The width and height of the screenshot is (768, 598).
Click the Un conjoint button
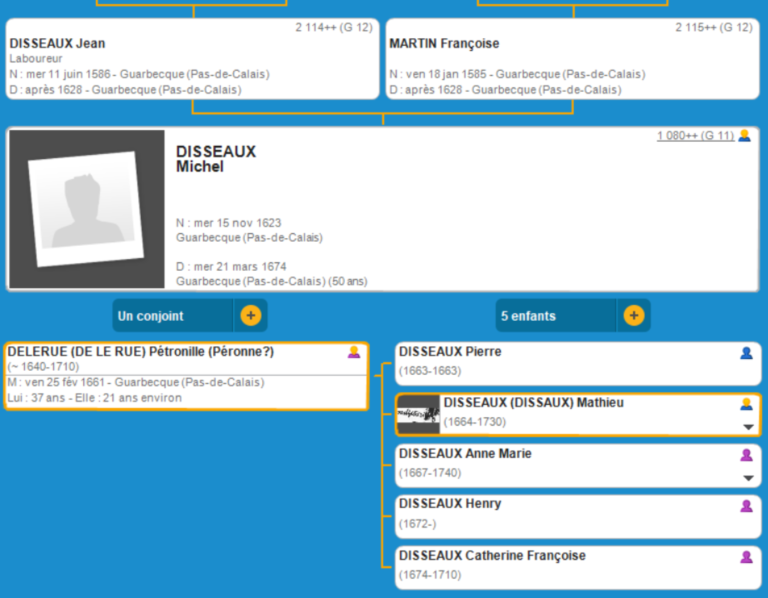click(x=172, y=316)
